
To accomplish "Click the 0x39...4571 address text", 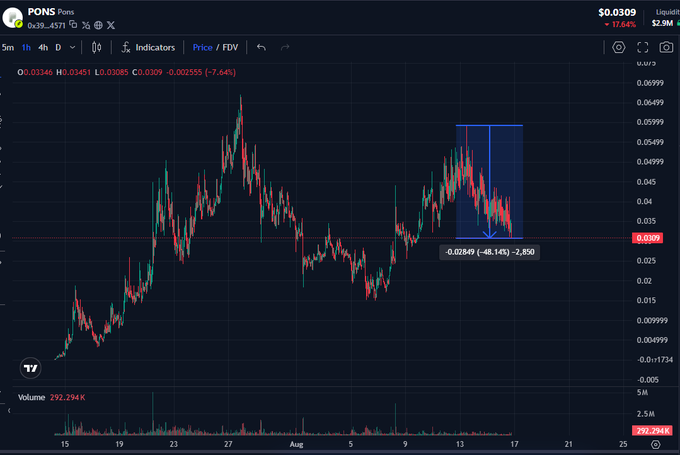I will pyautogui.click(x=46, y=26).
